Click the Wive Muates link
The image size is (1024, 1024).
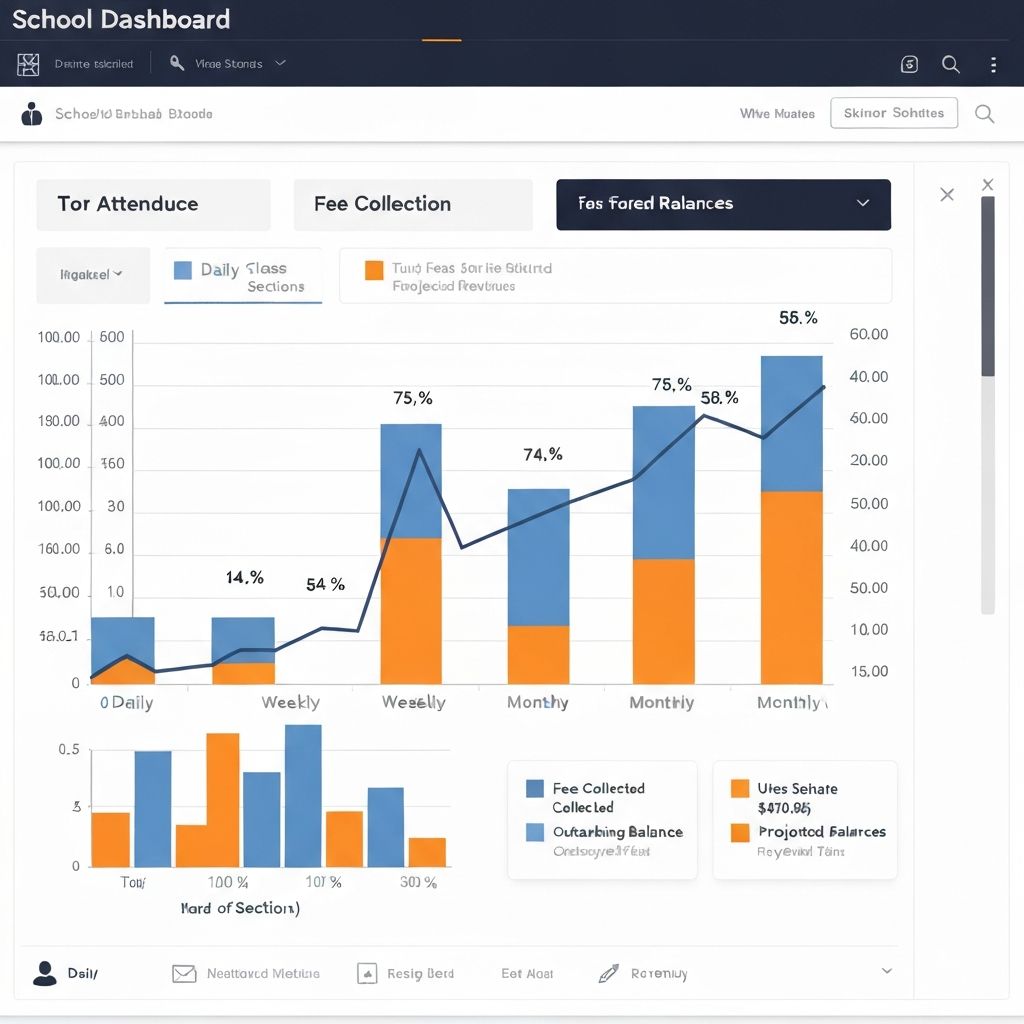click(x=777, y=113)
